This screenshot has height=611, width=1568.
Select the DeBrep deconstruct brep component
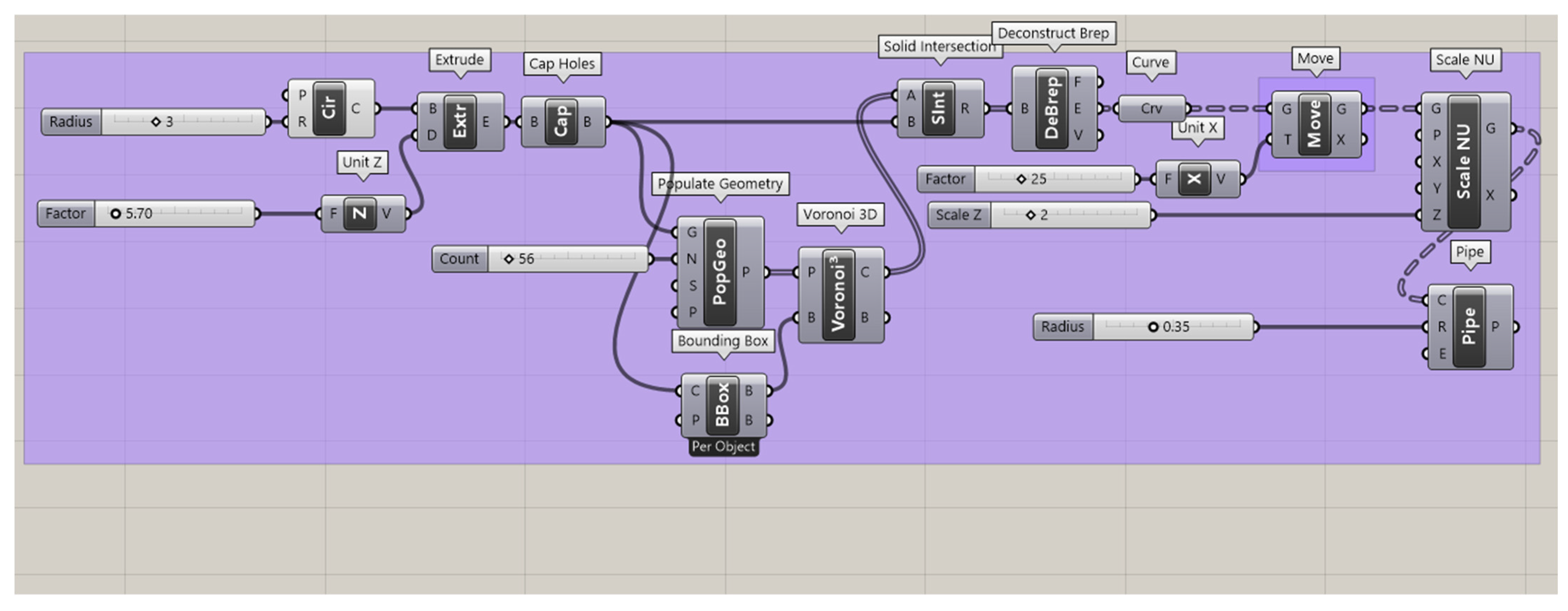point(1051,109)
